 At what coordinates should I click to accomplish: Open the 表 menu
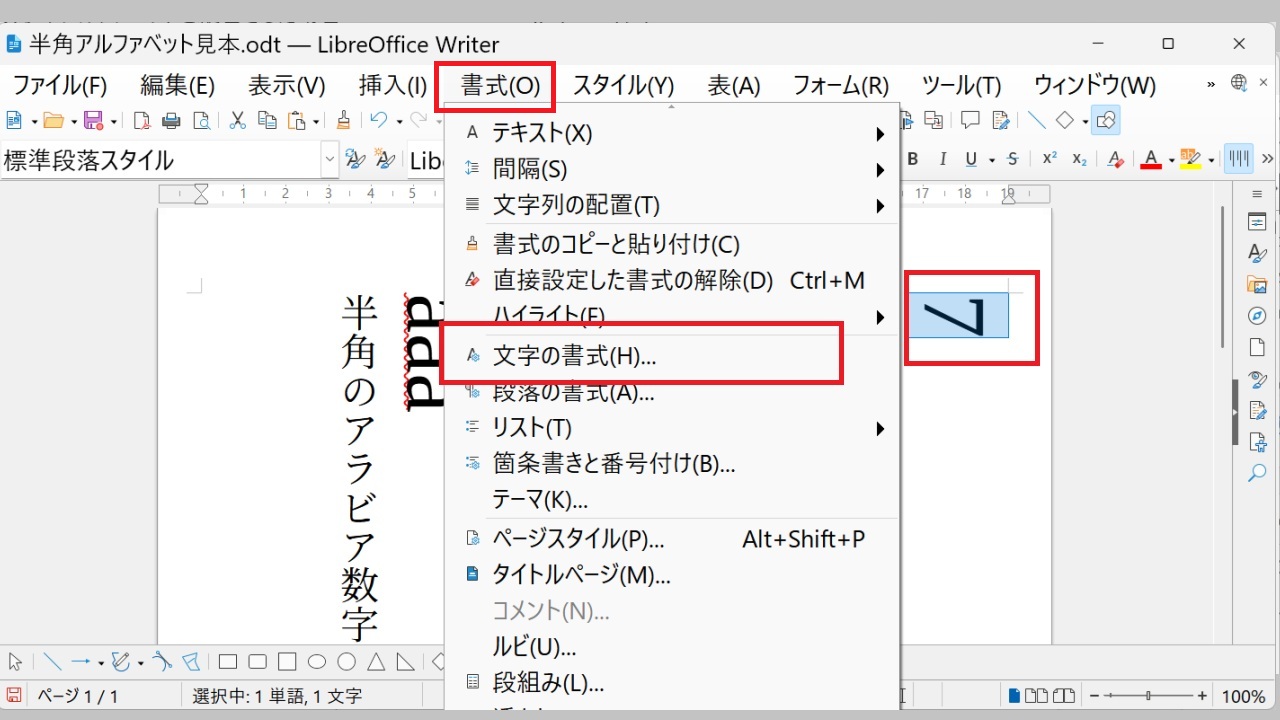pyautogui.click(x=733, y=85)
